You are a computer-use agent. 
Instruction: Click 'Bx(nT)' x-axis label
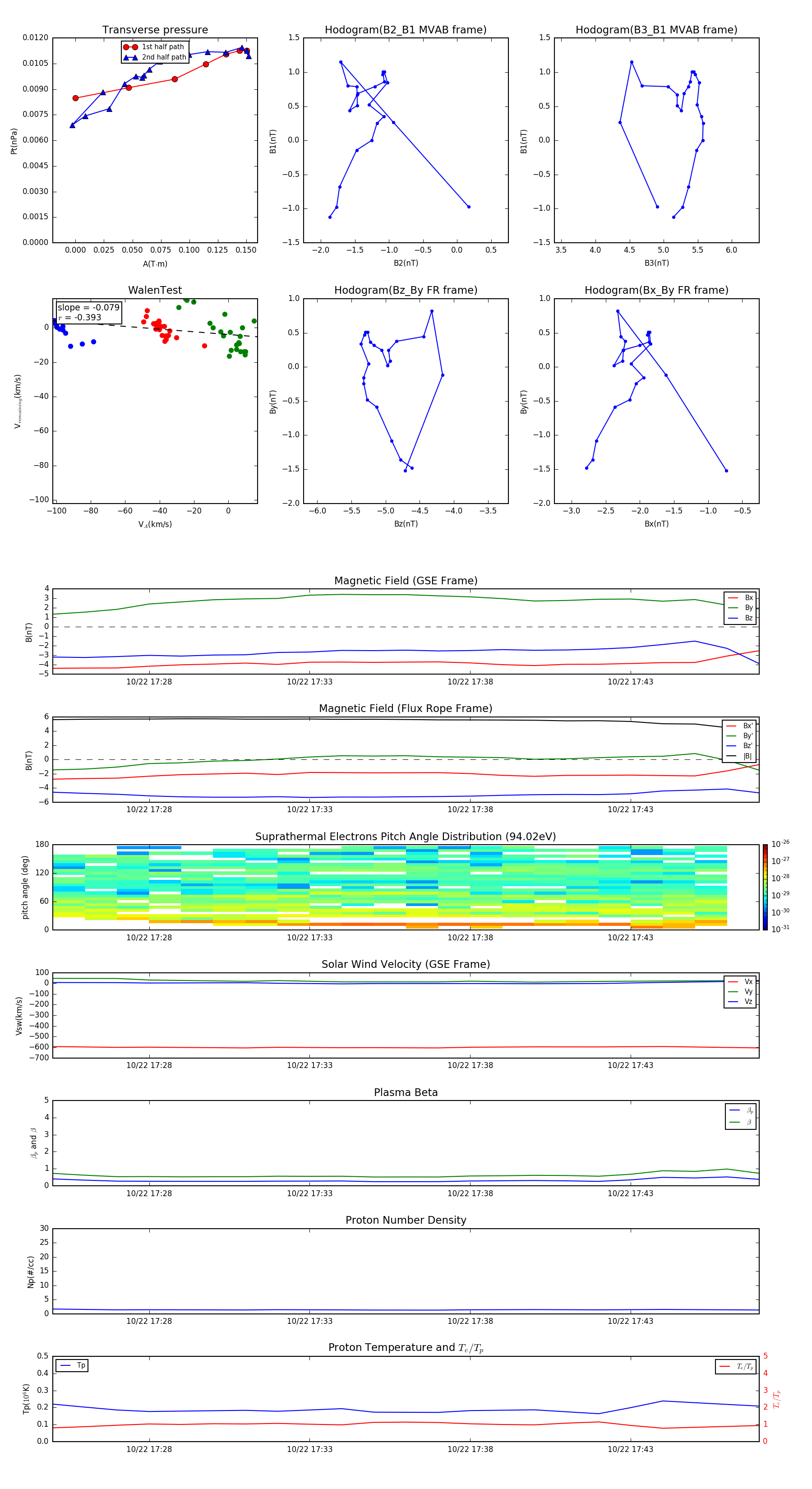(x=656, y=524)
